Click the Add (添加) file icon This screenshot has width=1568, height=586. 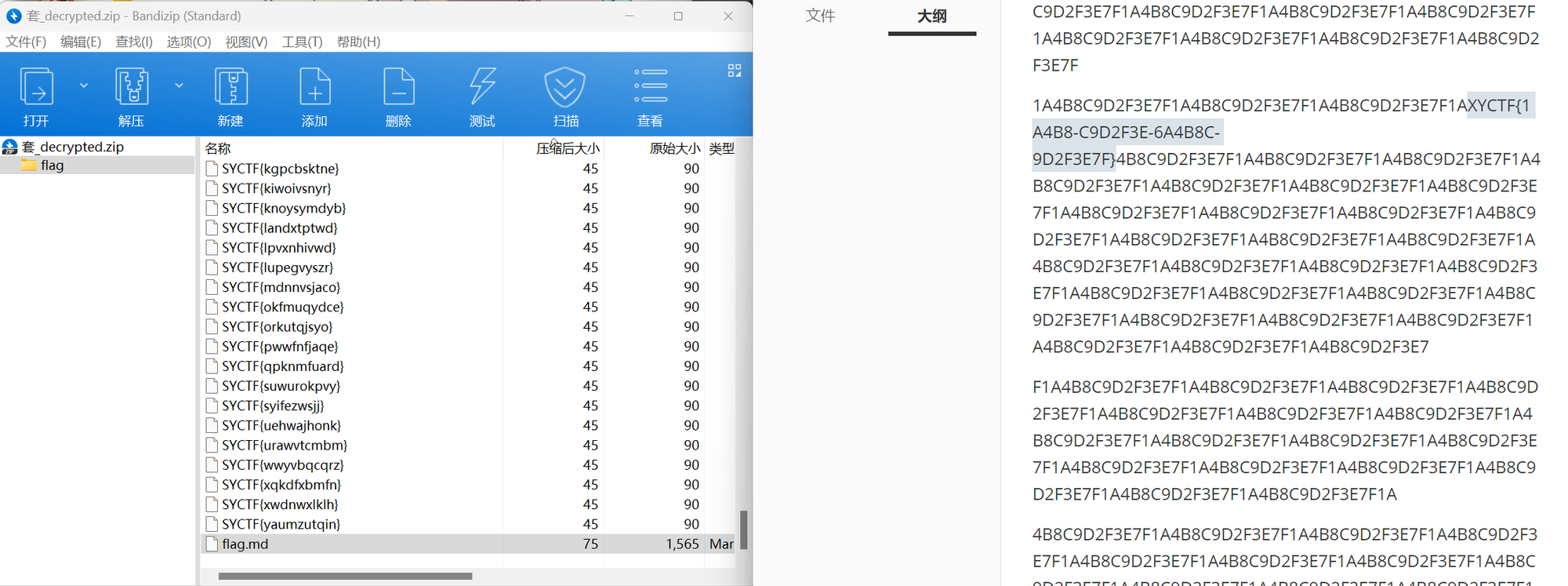(315, 86)
